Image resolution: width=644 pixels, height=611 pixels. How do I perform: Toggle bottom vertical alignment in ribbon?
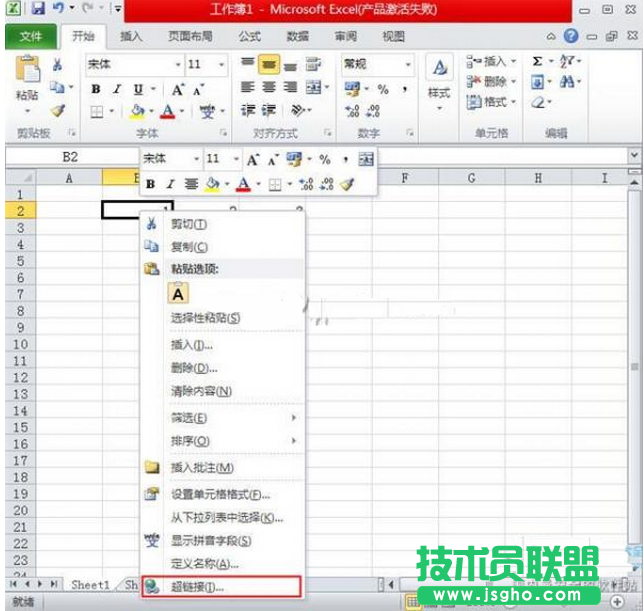coord(290,66)
